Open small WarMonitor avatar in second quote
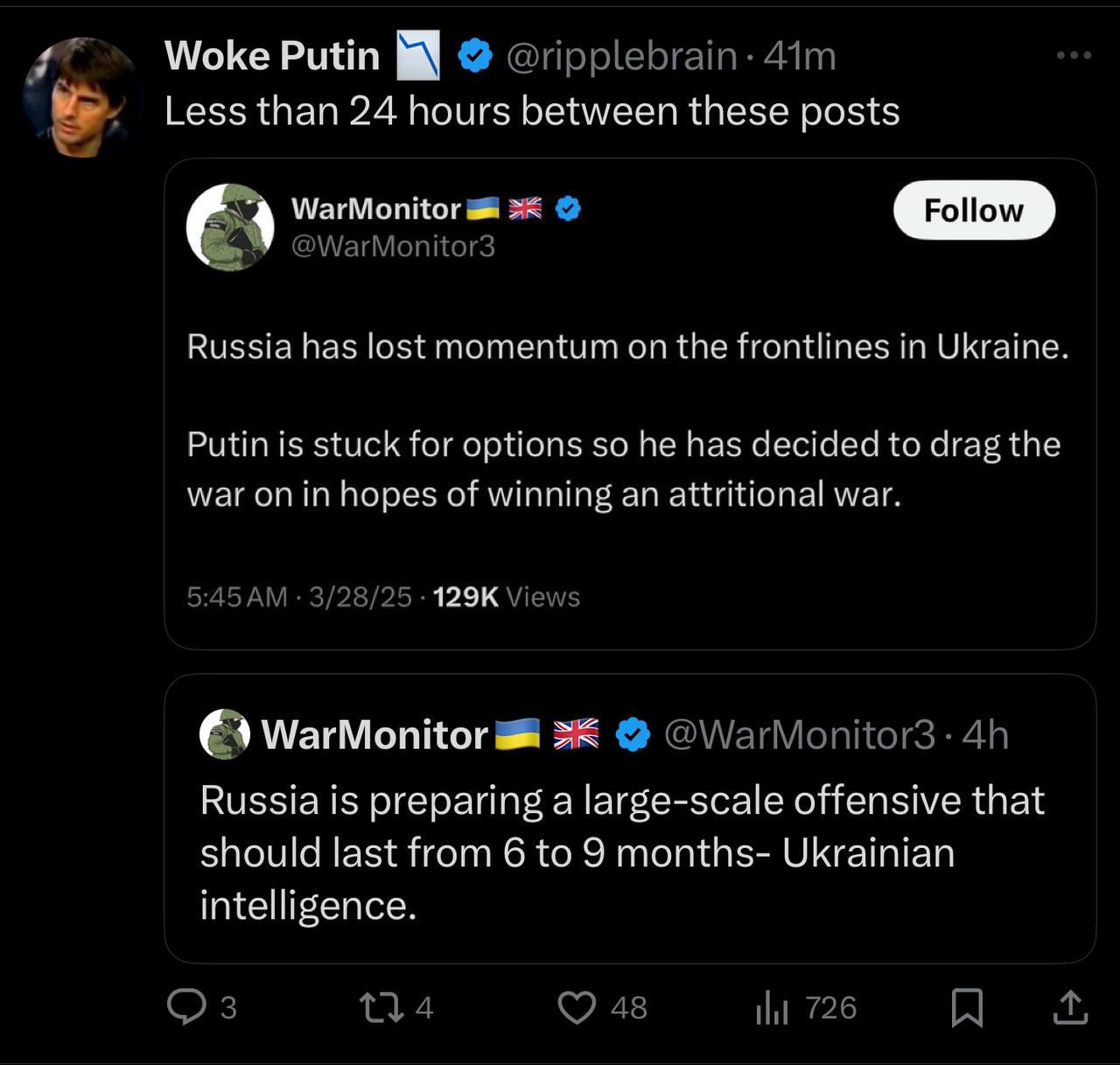Viewport: 1120px width, 1065px height. (x=225, y=733)
